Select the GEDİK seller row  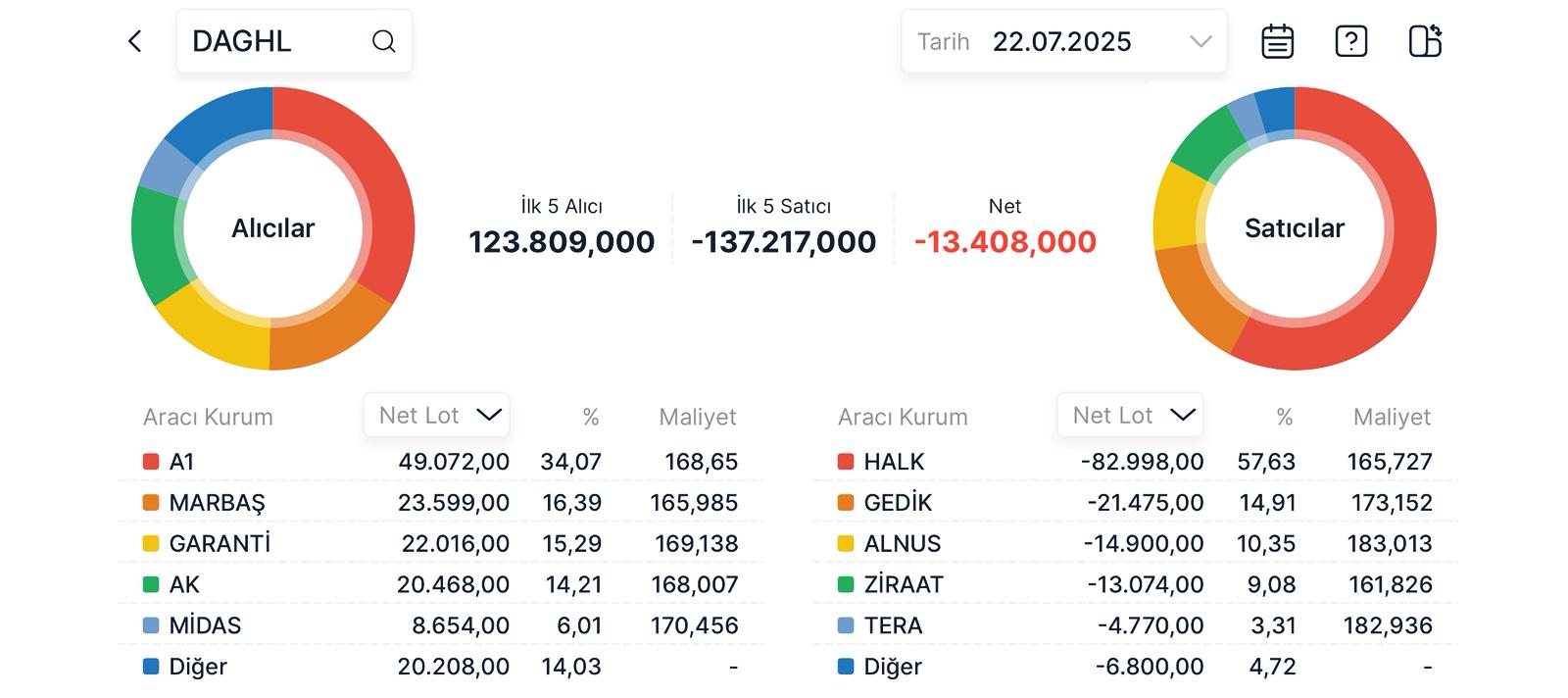pos(1135,503)
